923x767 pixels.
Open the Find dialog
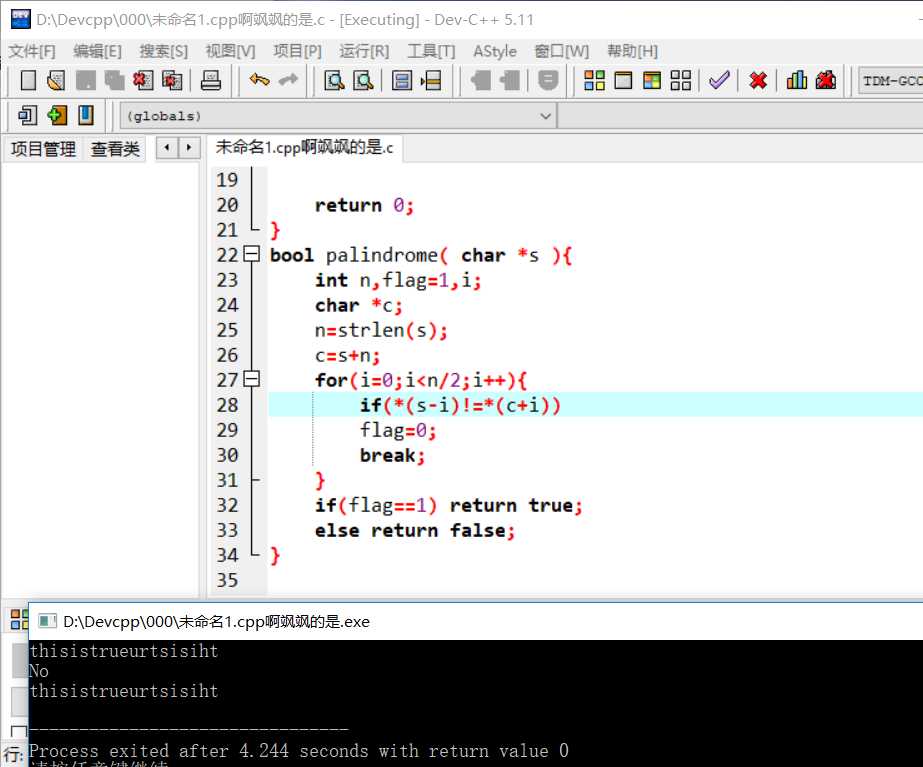tap(334, 80)
